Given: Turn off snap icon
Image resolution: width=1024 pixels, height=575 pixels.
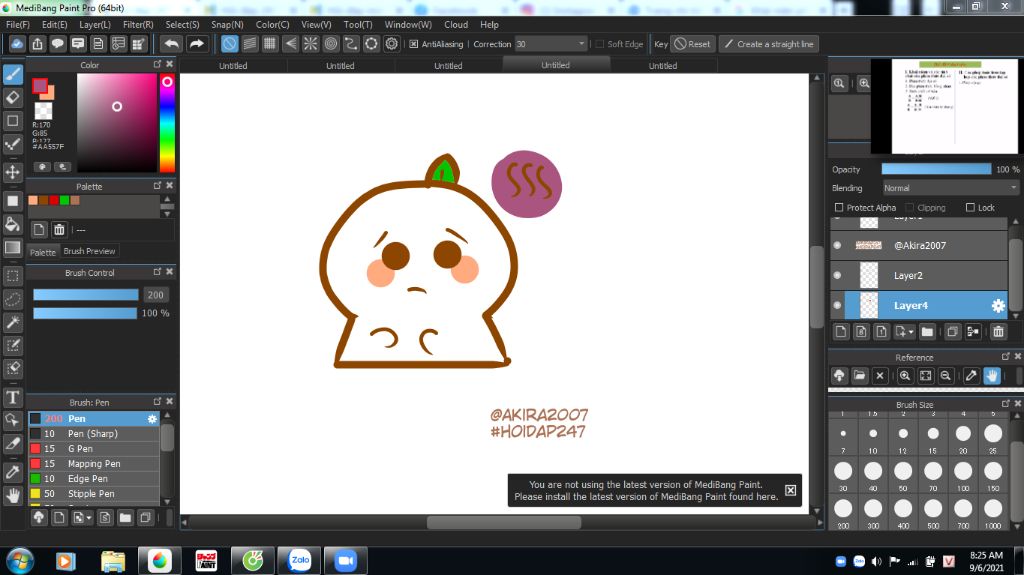Looking at the screenshot, I should 229,44.
